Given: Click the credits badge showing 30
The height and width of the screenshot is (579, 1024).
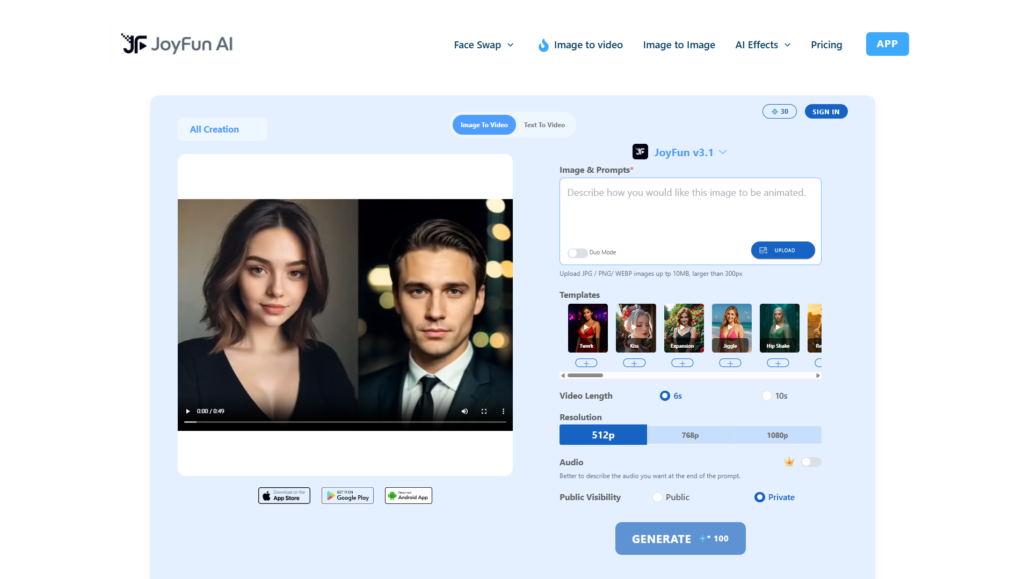Looking at the screenshot, I should (x=779, y=111).
